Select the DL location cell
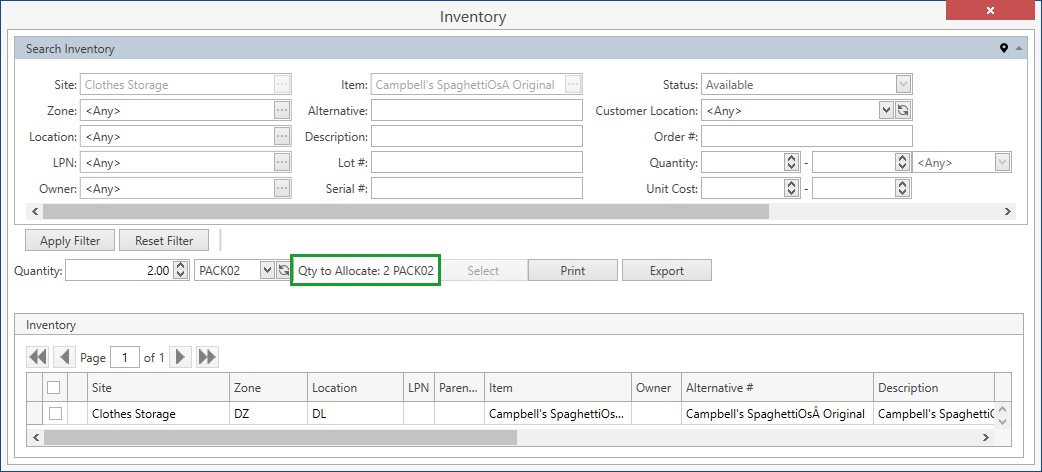 [x=356, y=413]
